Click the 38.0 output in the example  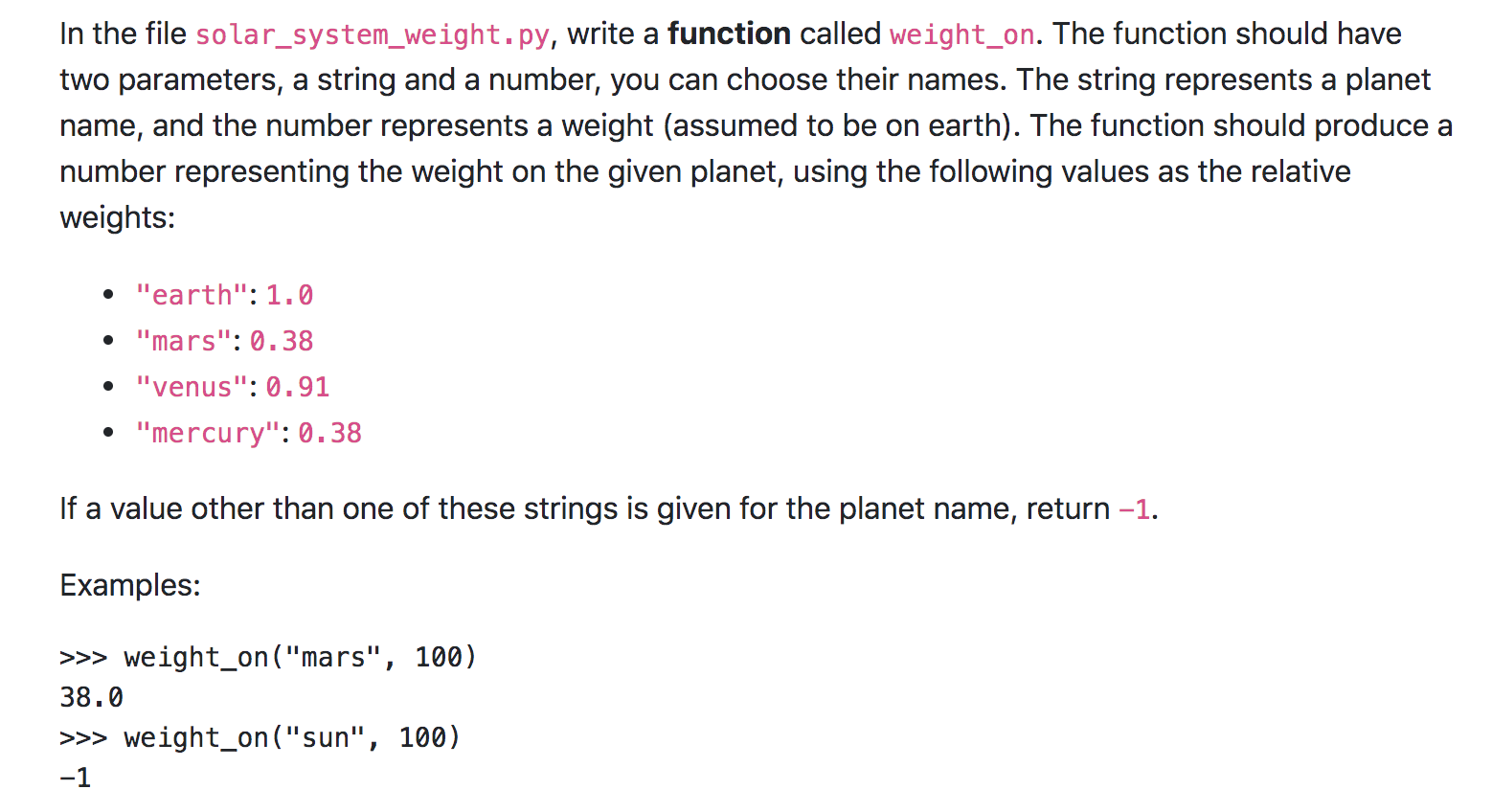click(92, 697)
